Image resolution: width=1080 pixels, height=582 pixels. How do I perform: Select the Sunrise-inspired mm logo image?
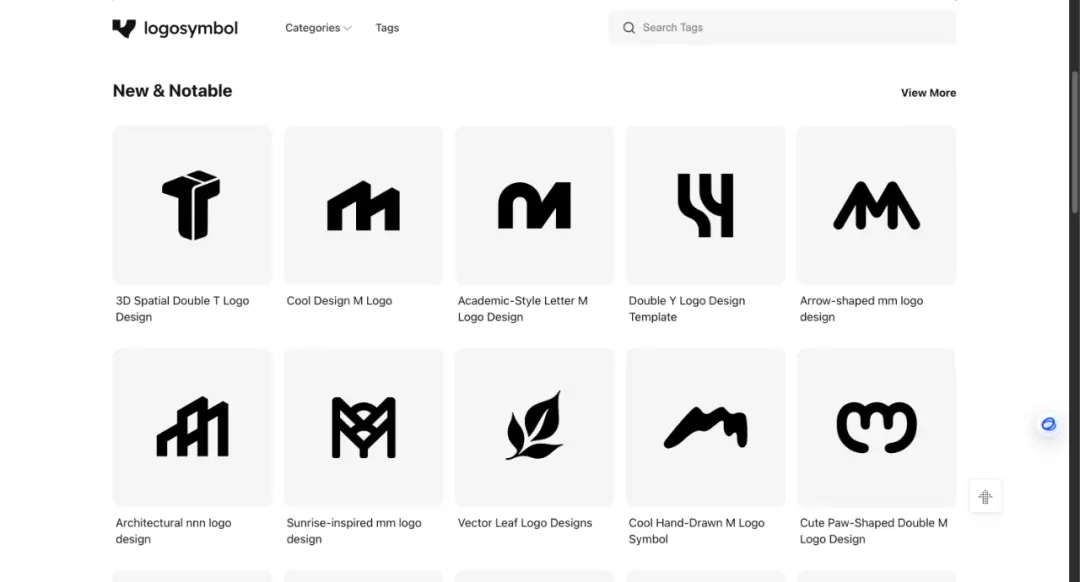point(364,428)
